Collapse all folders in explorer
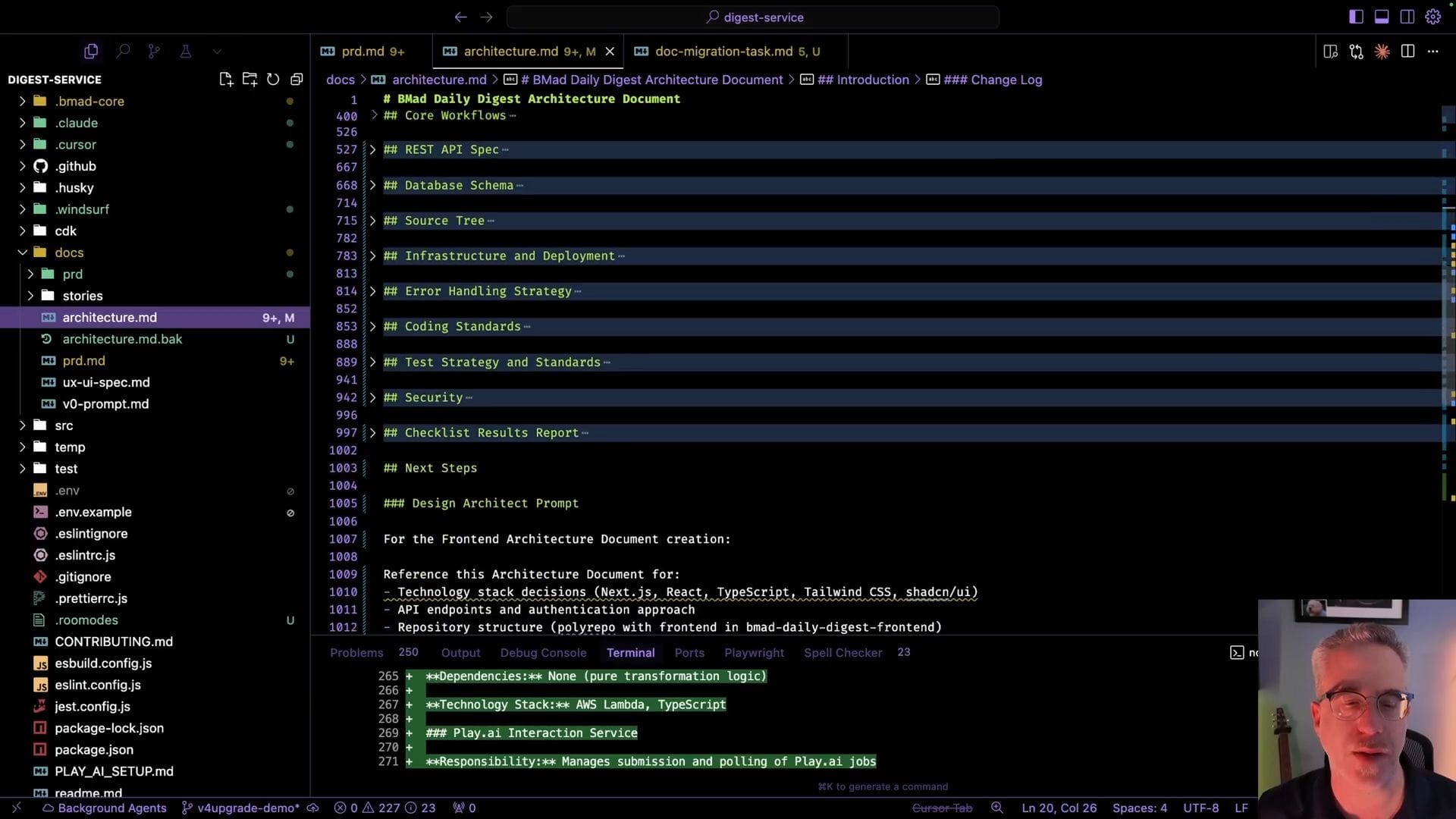This screenshot has height=819, width=1456. coord(297,79)
